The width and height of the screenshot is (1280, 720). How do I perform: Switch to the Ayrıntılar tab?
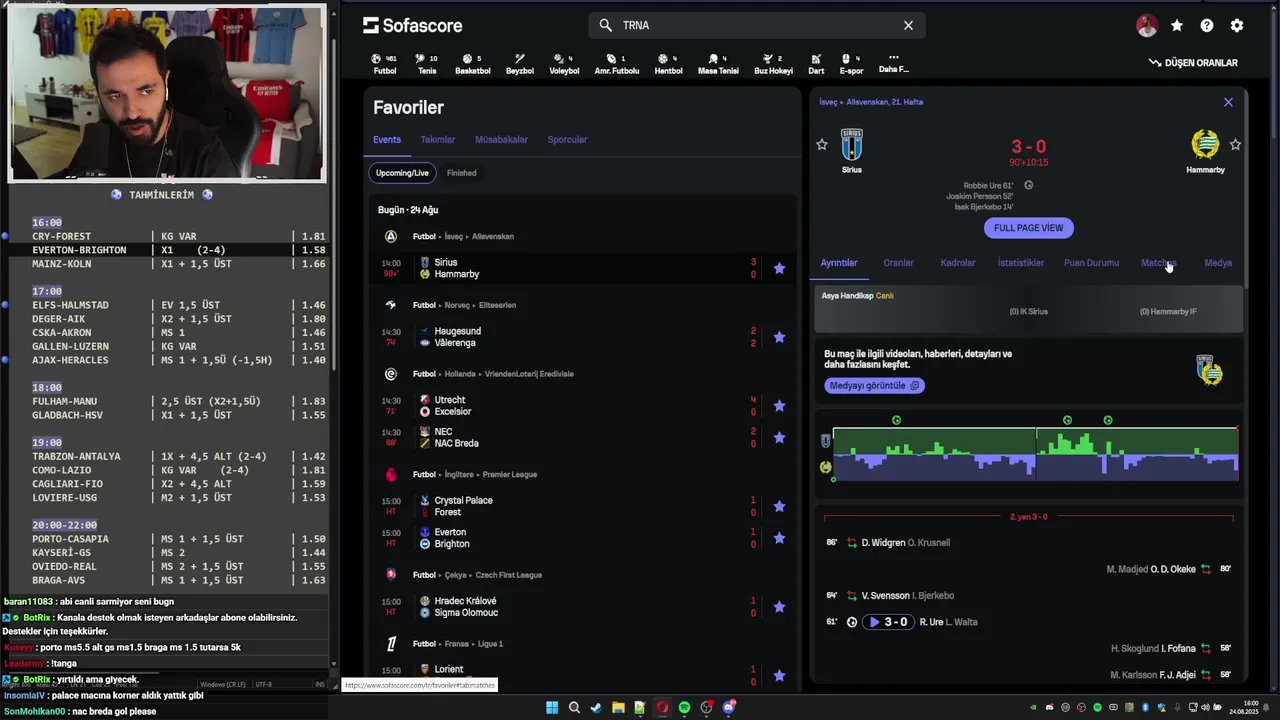click(839, 263)
